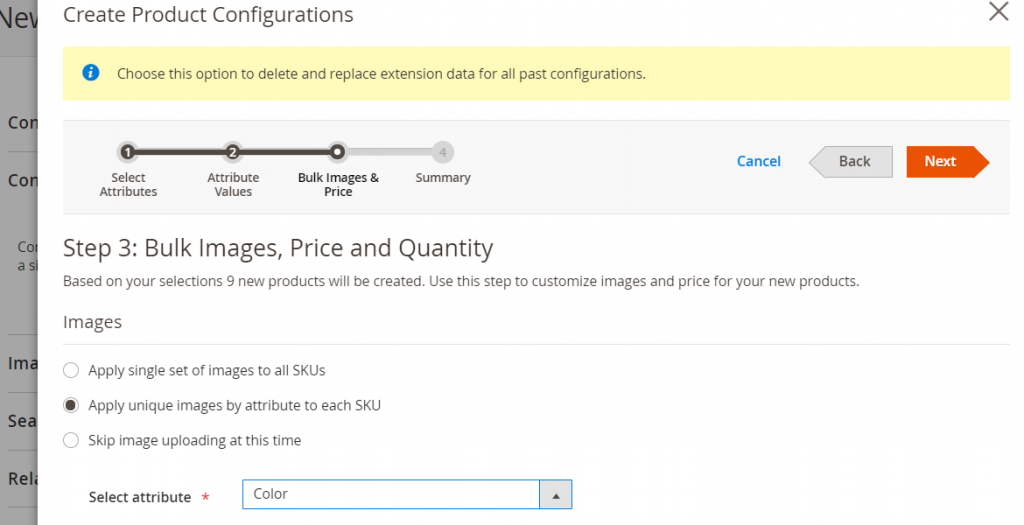Image resolution: width=1024 pixels, height=525 pixels.
Task: Select Apply unique images by attribute radio
Action: point(71,406)
